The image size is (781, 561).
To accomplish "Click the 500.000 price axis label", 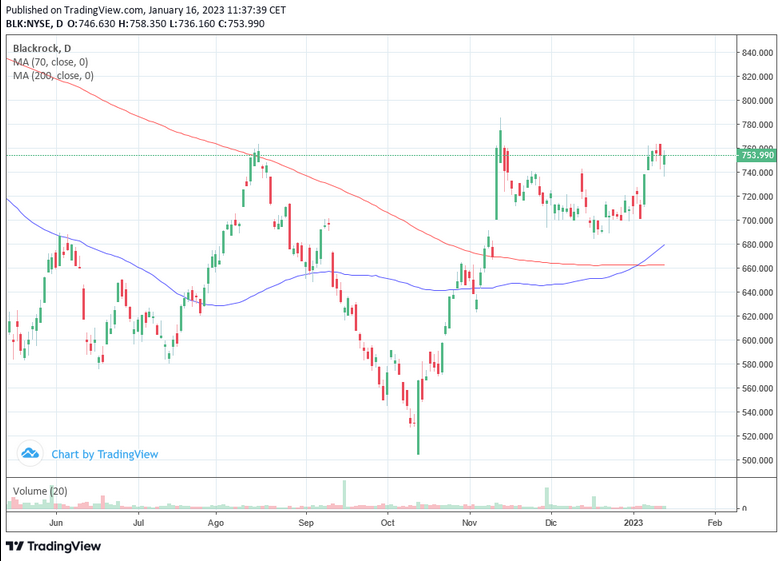I will tap(757, 460).
